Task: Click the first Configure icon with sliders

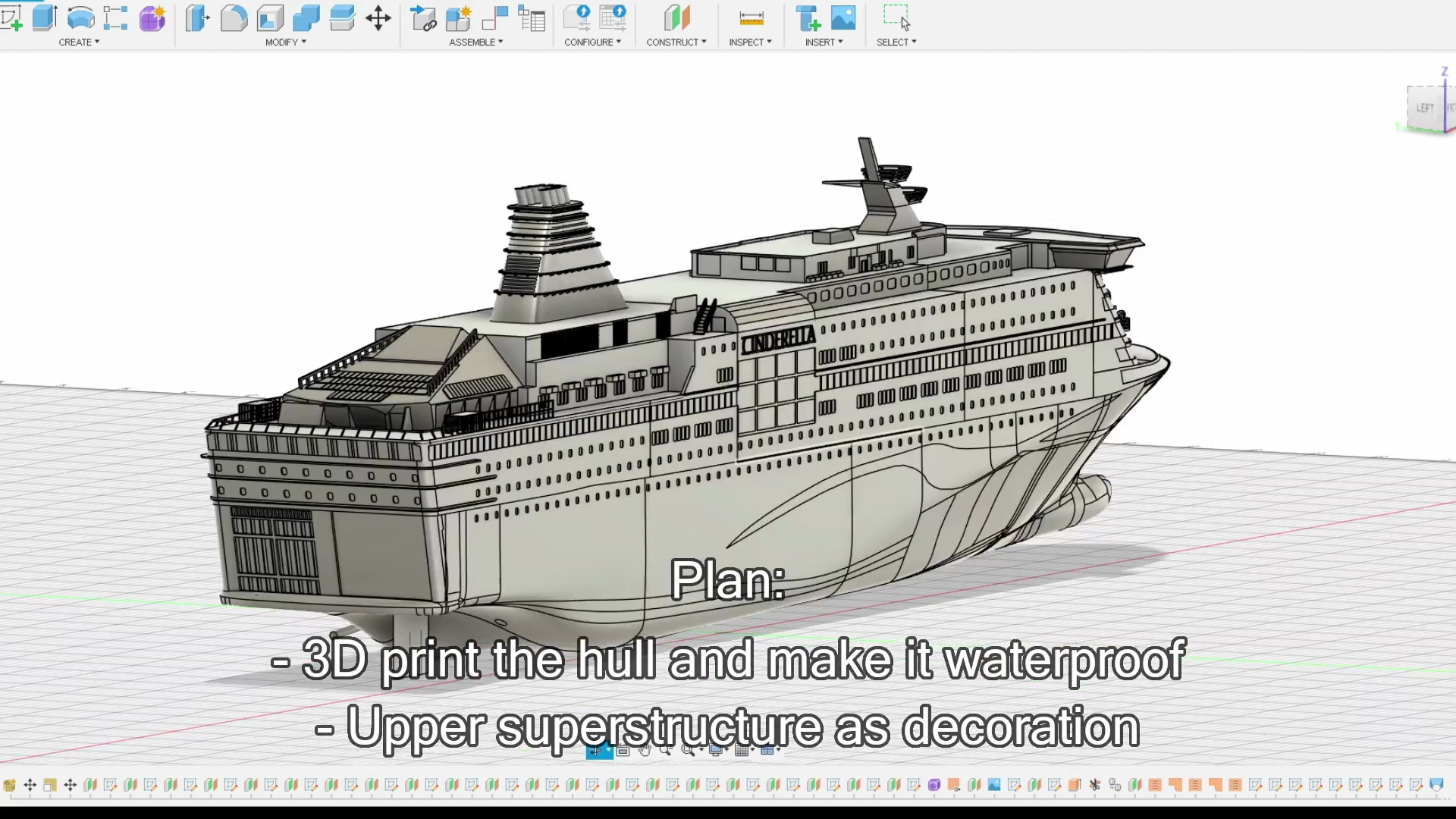Action: point(577,18)
